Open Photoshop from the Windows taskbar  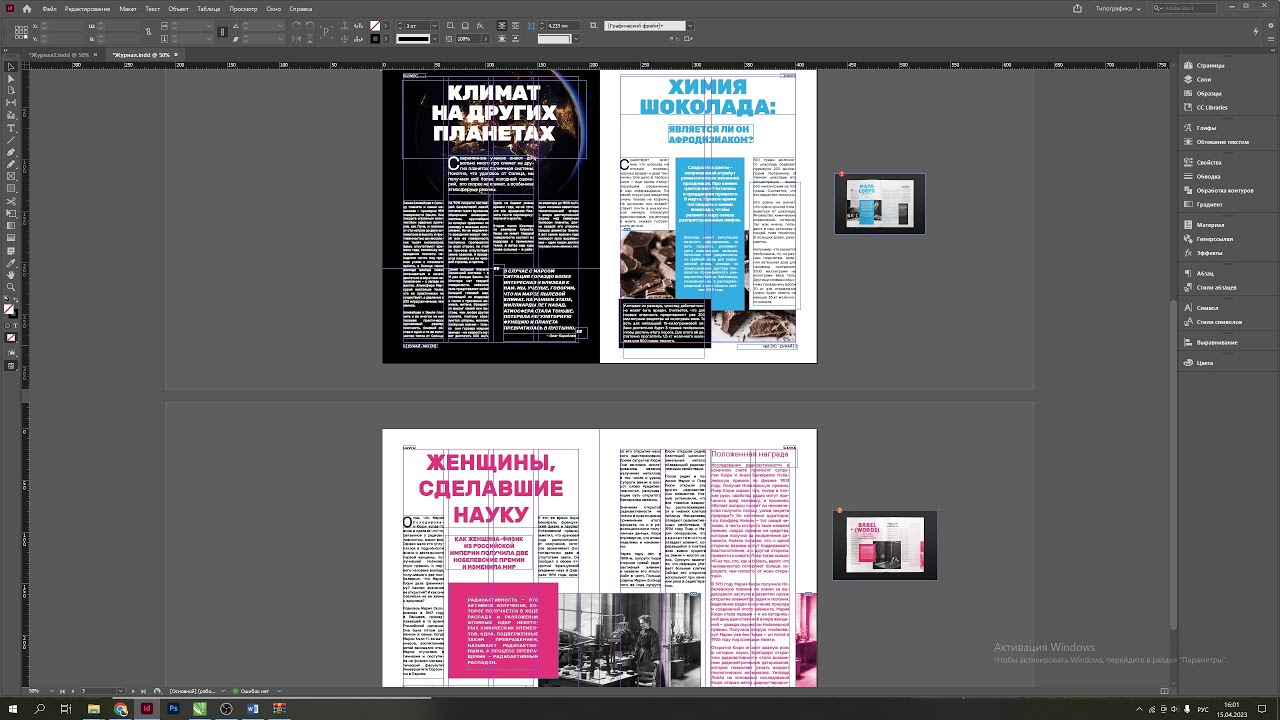173,709
